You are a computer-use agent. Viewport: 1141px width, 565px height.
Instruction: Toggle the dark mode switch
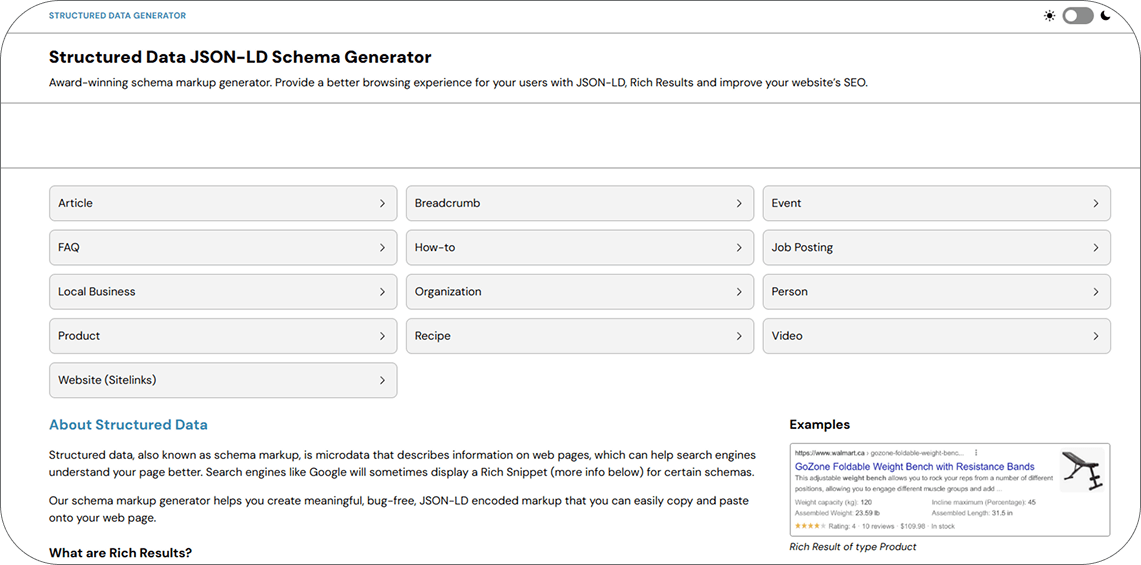(1077, 16)
